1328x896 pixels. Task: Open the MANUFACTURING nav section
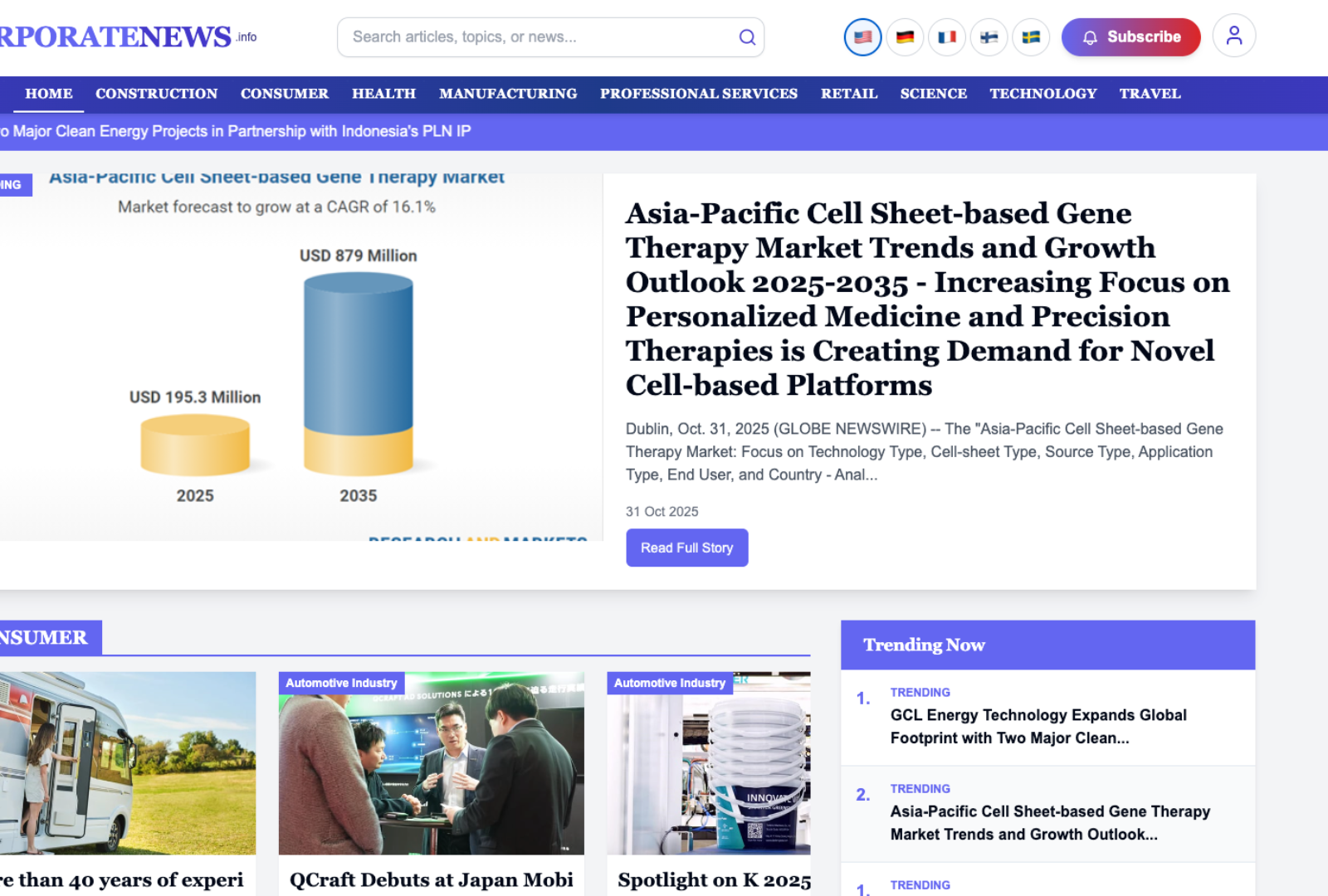coord(508,94)
